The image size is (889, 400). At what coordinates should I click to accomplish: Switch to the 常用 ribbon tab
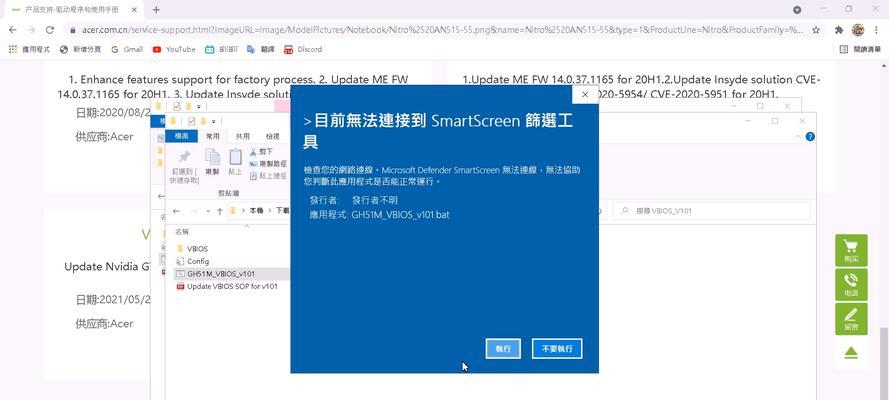[x=213, y=136]
